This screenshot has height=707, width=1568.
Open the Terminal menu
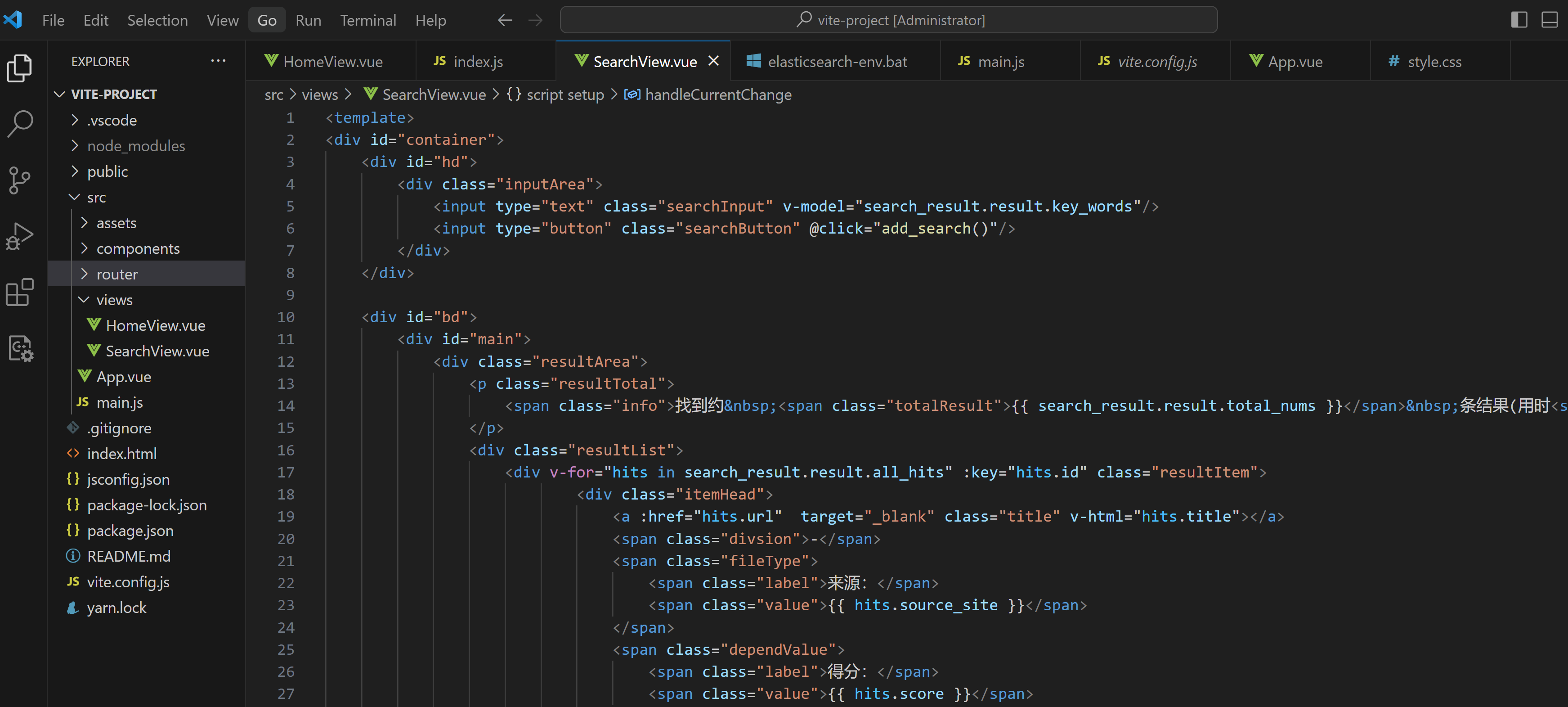(x=367, y=20)
